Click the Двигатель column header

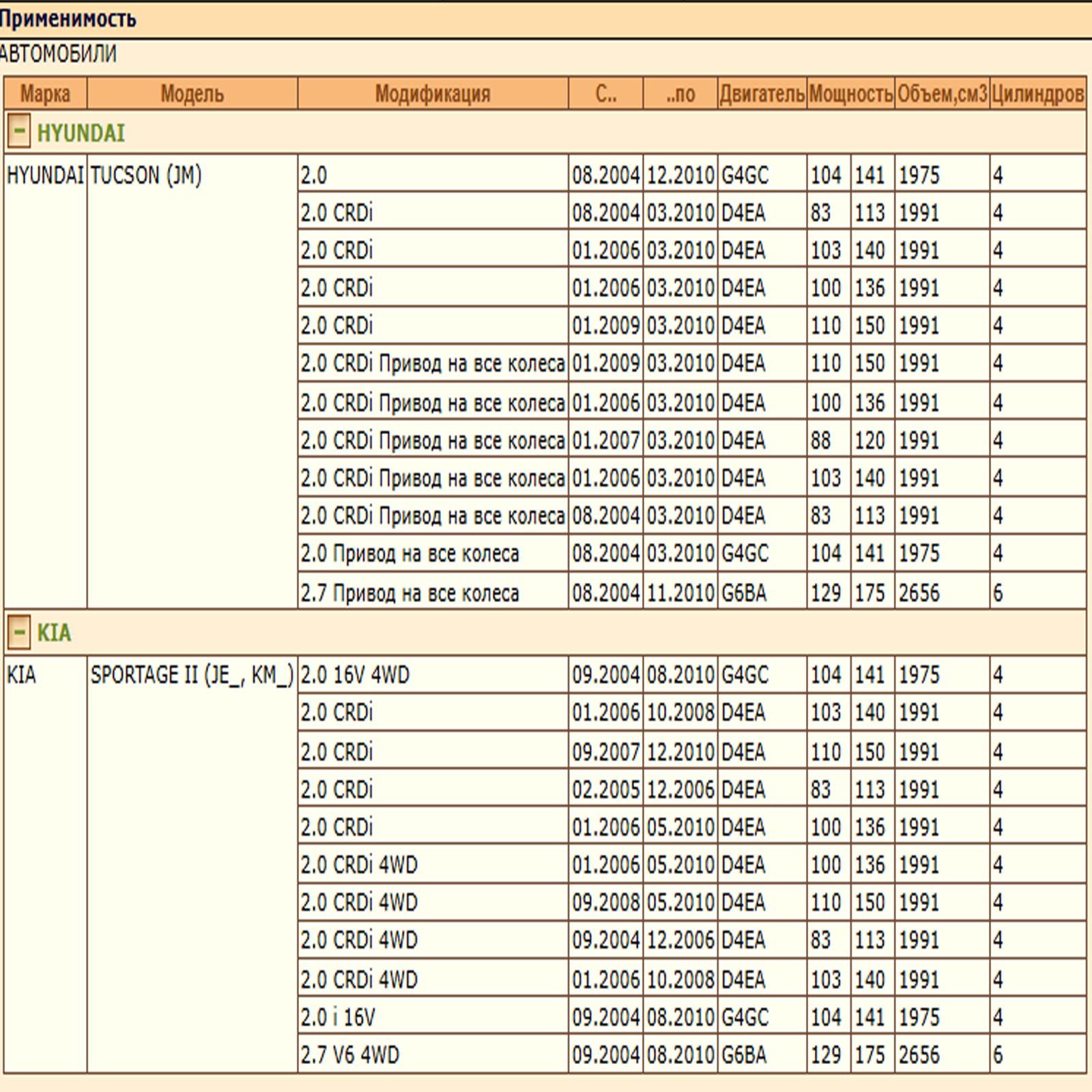pos(762,94)
